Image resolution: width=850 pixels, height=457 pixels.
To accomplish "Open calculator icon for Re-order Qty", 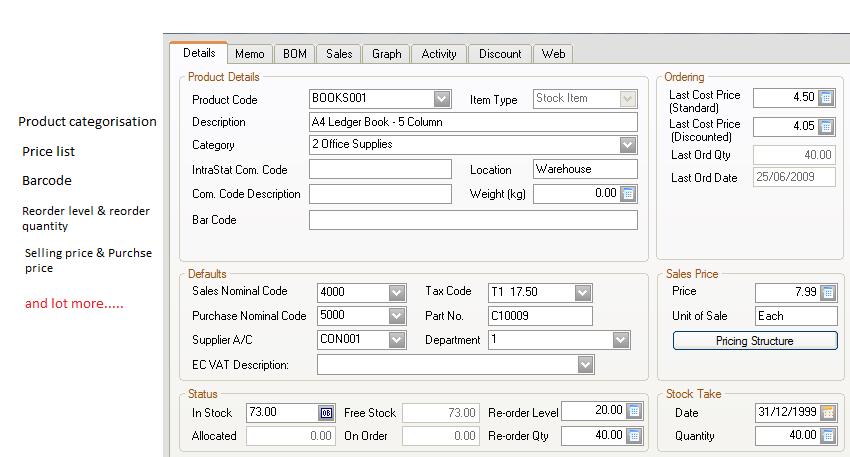I will tap(634, 436).
